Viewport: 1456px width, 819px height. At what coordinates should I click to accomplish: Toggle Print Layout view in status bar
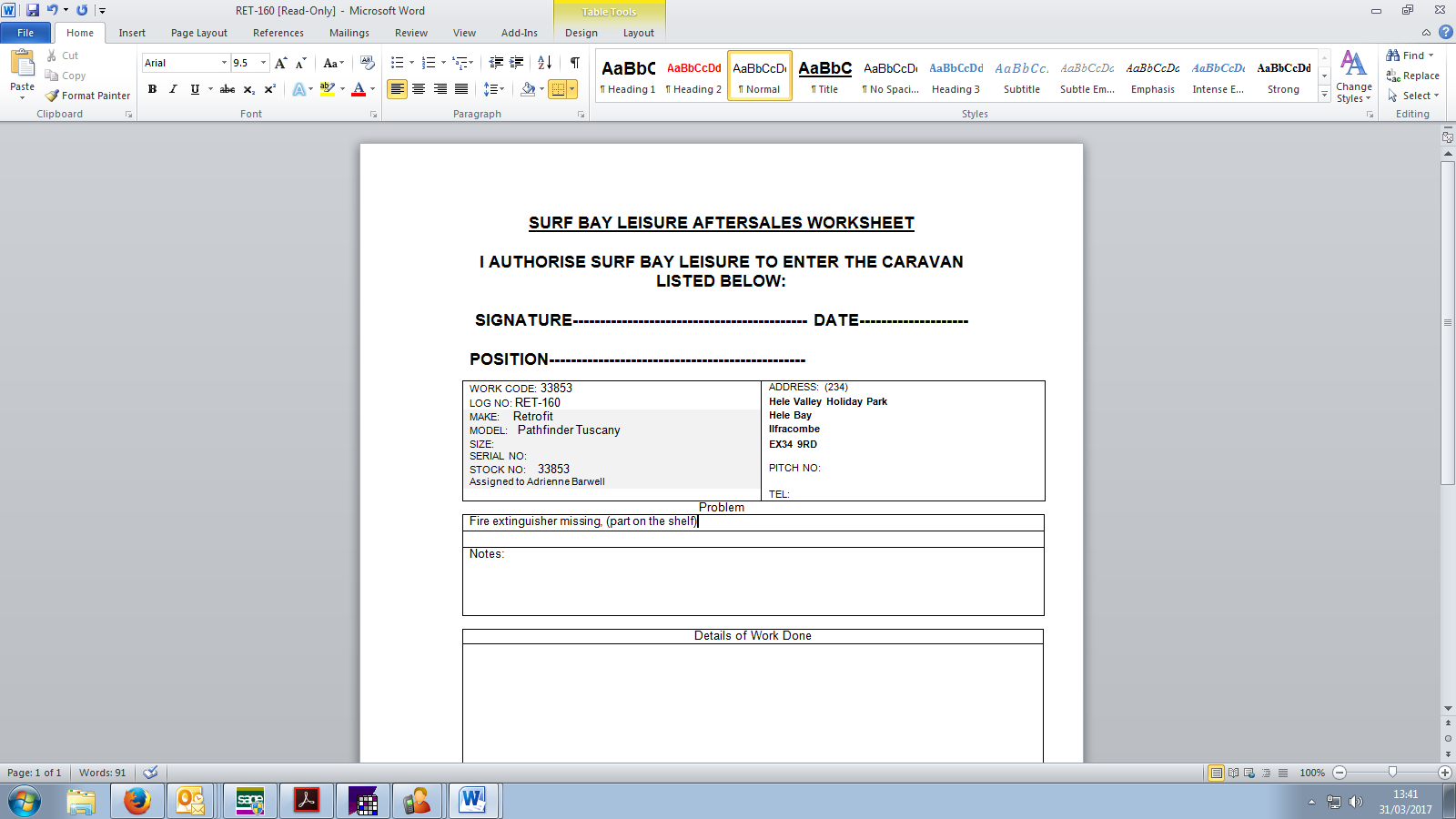tap(1216, 773)
